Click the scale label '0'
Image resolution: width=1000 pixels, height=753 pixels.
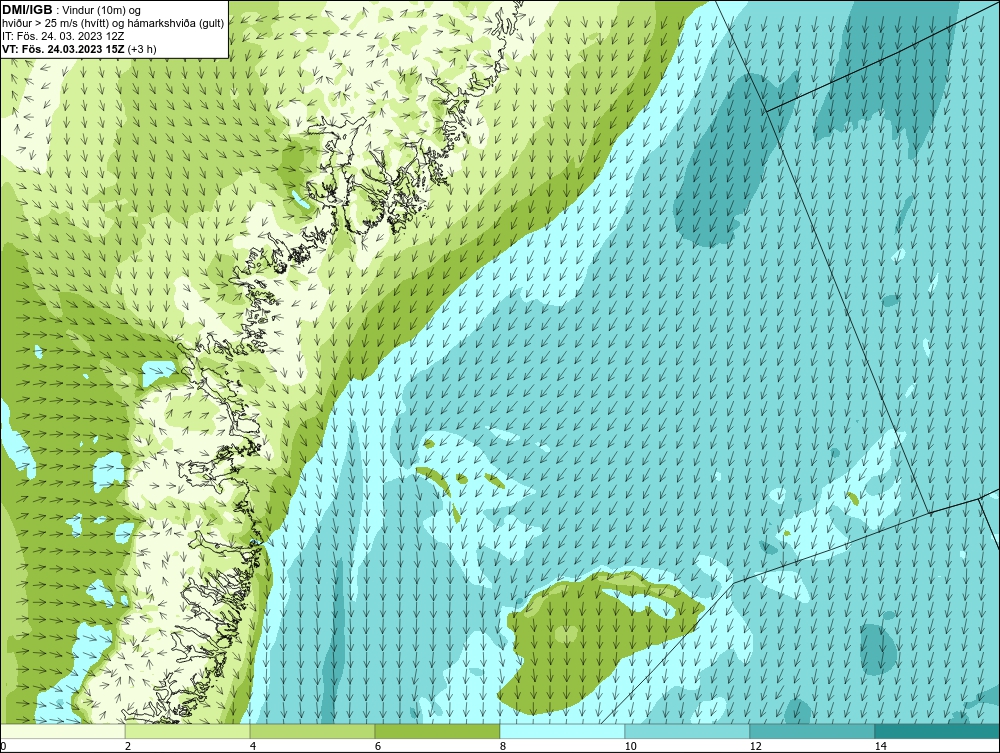tap(3, 746)
